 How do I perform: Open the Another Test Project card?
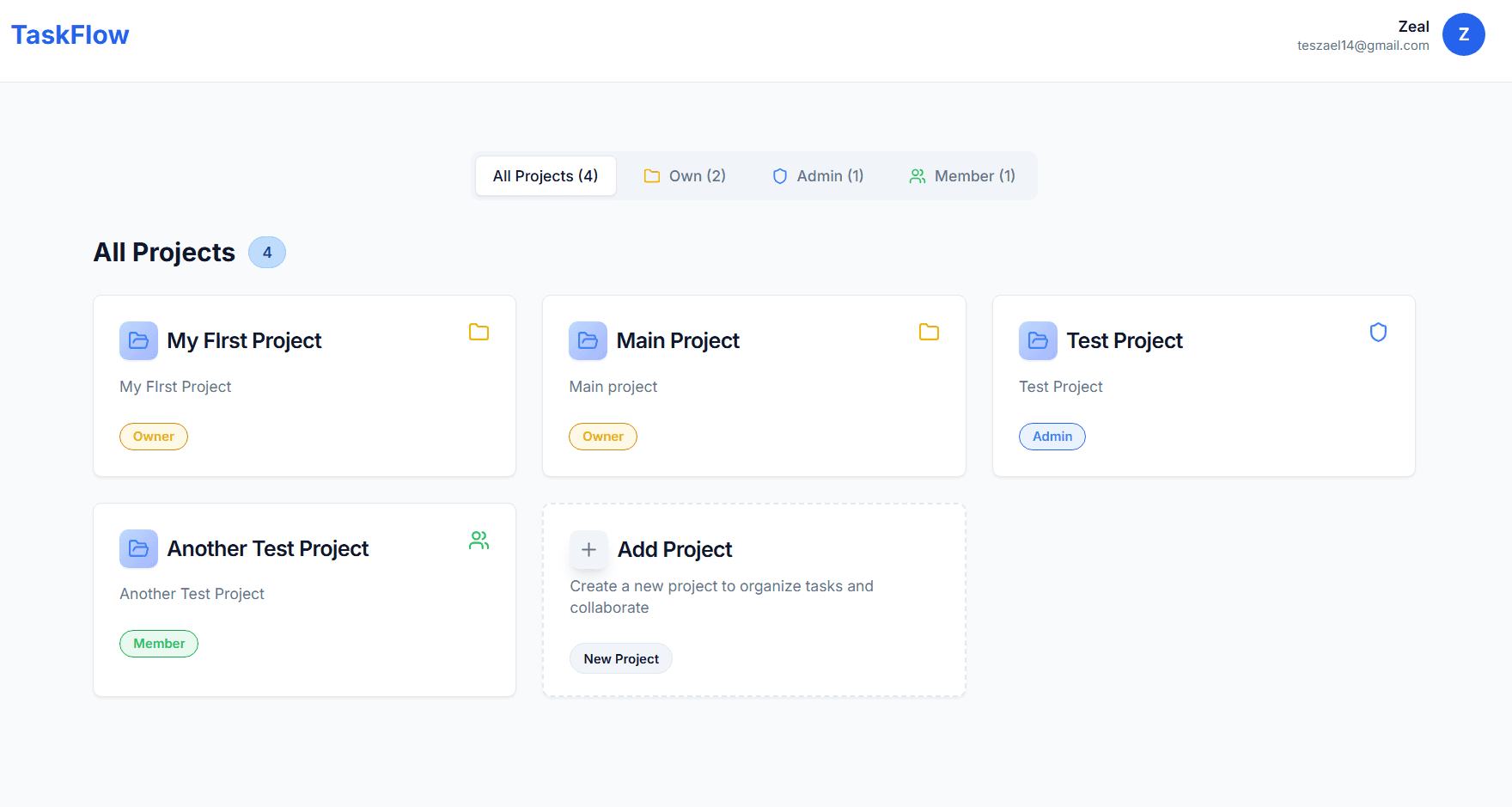click(304, 599)
